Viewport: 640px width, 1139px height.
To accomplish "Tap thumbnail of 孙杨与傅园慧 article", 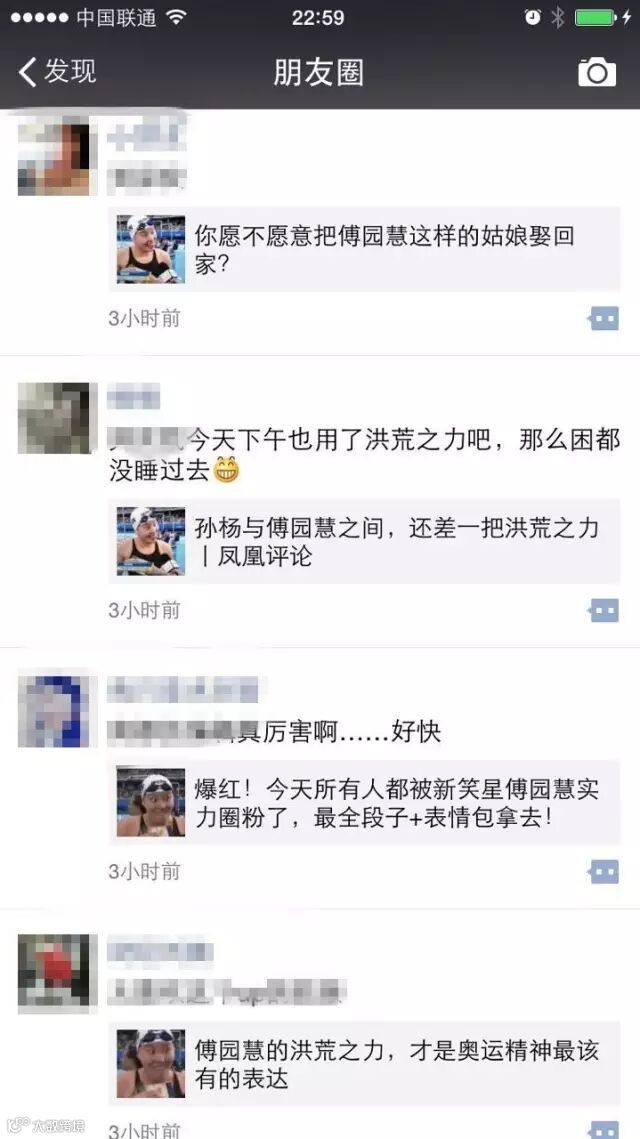I will (x=151, y=541).
